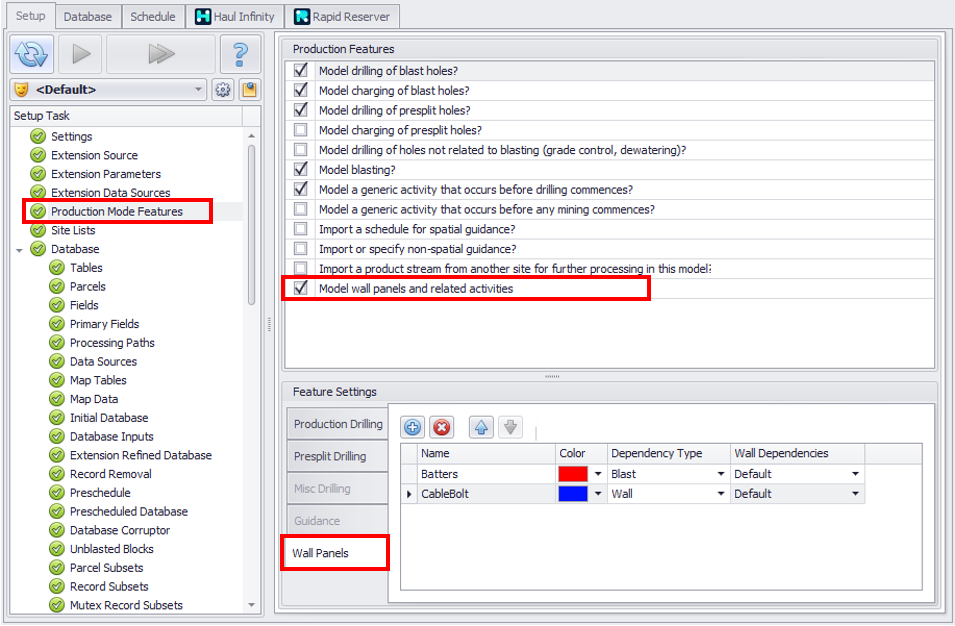Switch to the Schedule tab
This screenshot has width=955, height=626.
point(152,16)
